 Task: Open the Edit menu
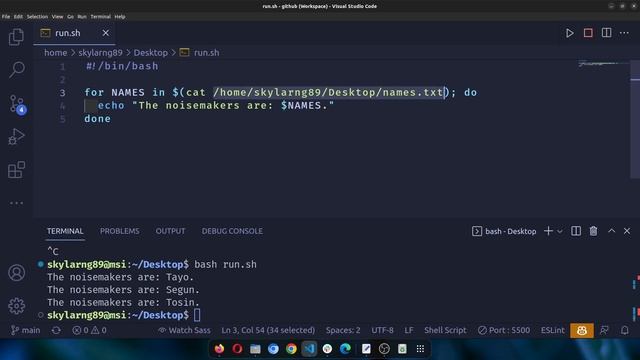tap(18, 17)
